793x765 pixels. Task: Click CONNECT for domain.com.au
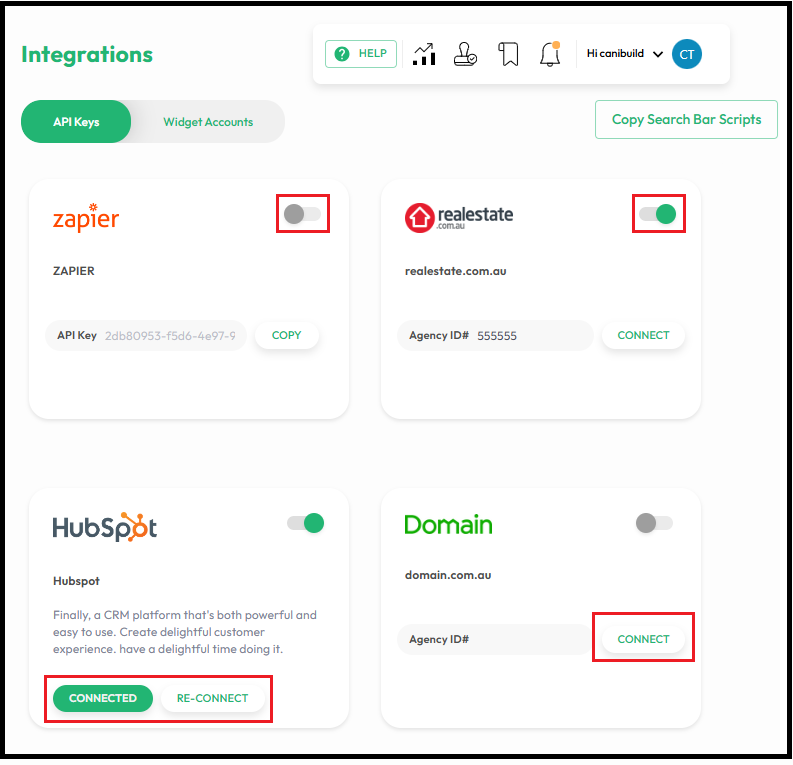pos(643,639)
